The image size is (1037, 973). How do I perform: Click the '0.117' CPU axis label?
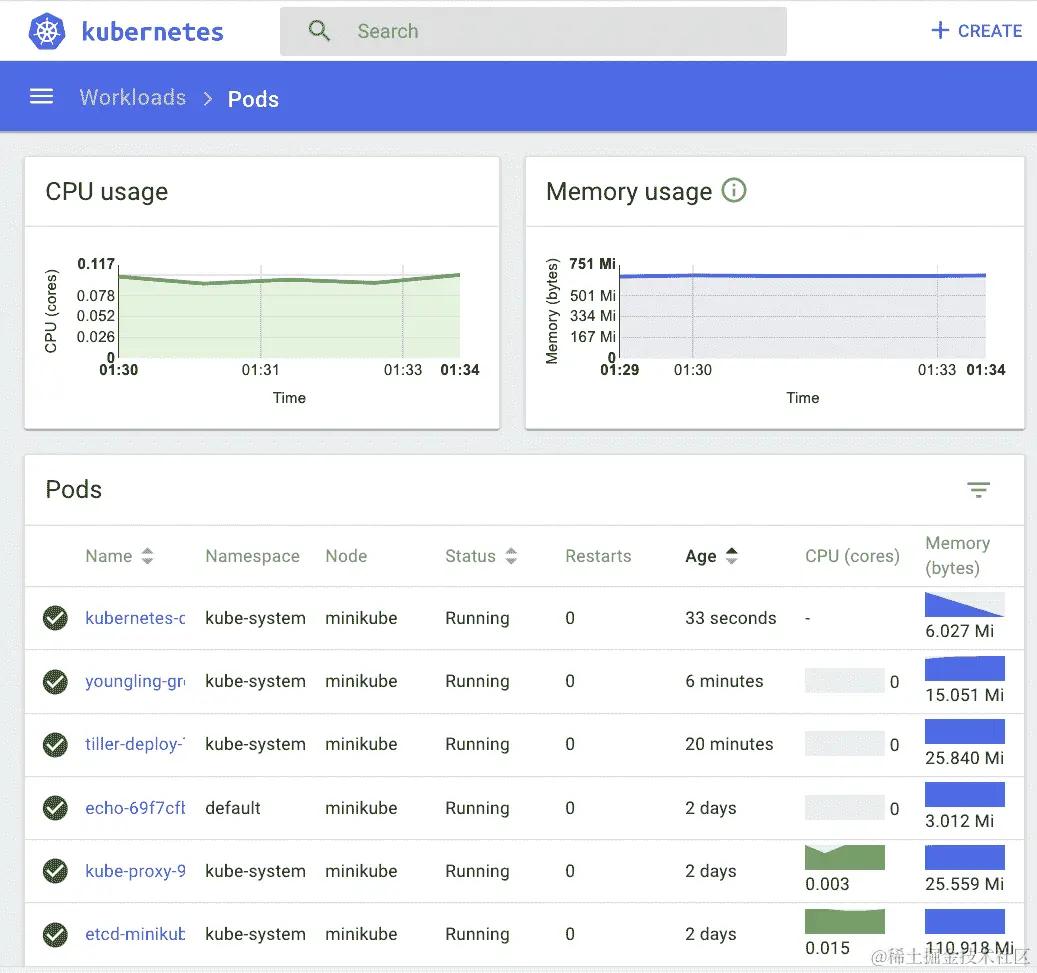coord(96,263)
